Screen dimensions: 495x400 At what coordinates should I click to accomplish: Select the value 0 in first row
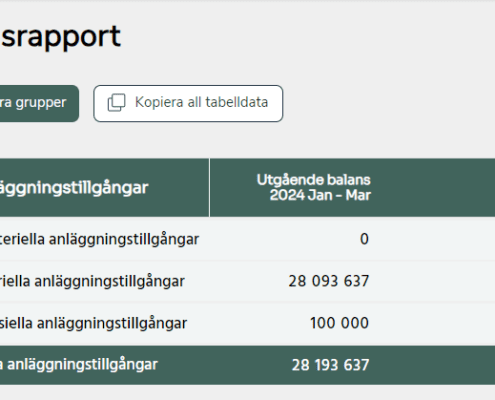coord(364,239)
